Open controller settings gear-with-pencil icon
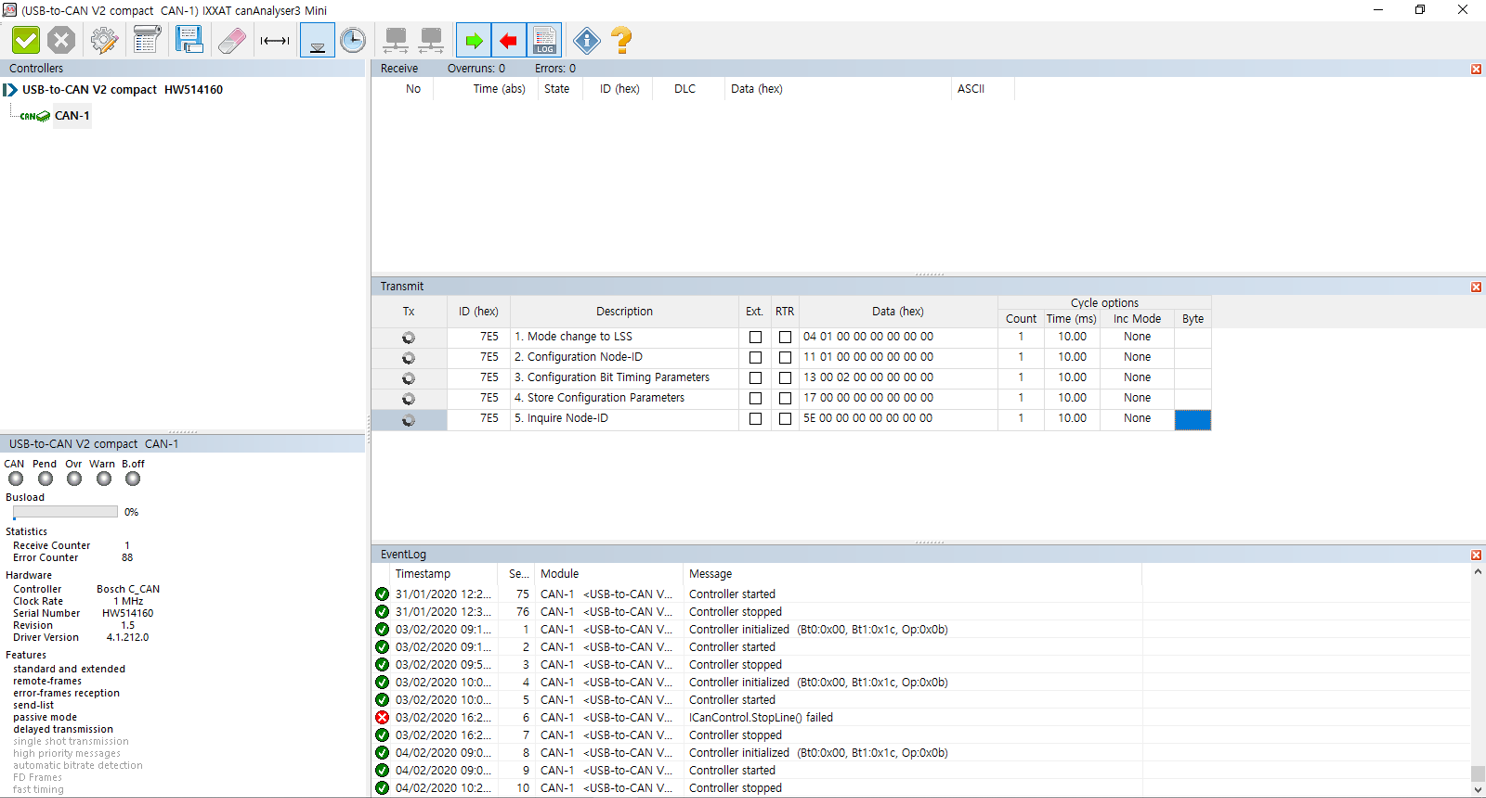Viewport: 1486px width, 798px height. 105,40
